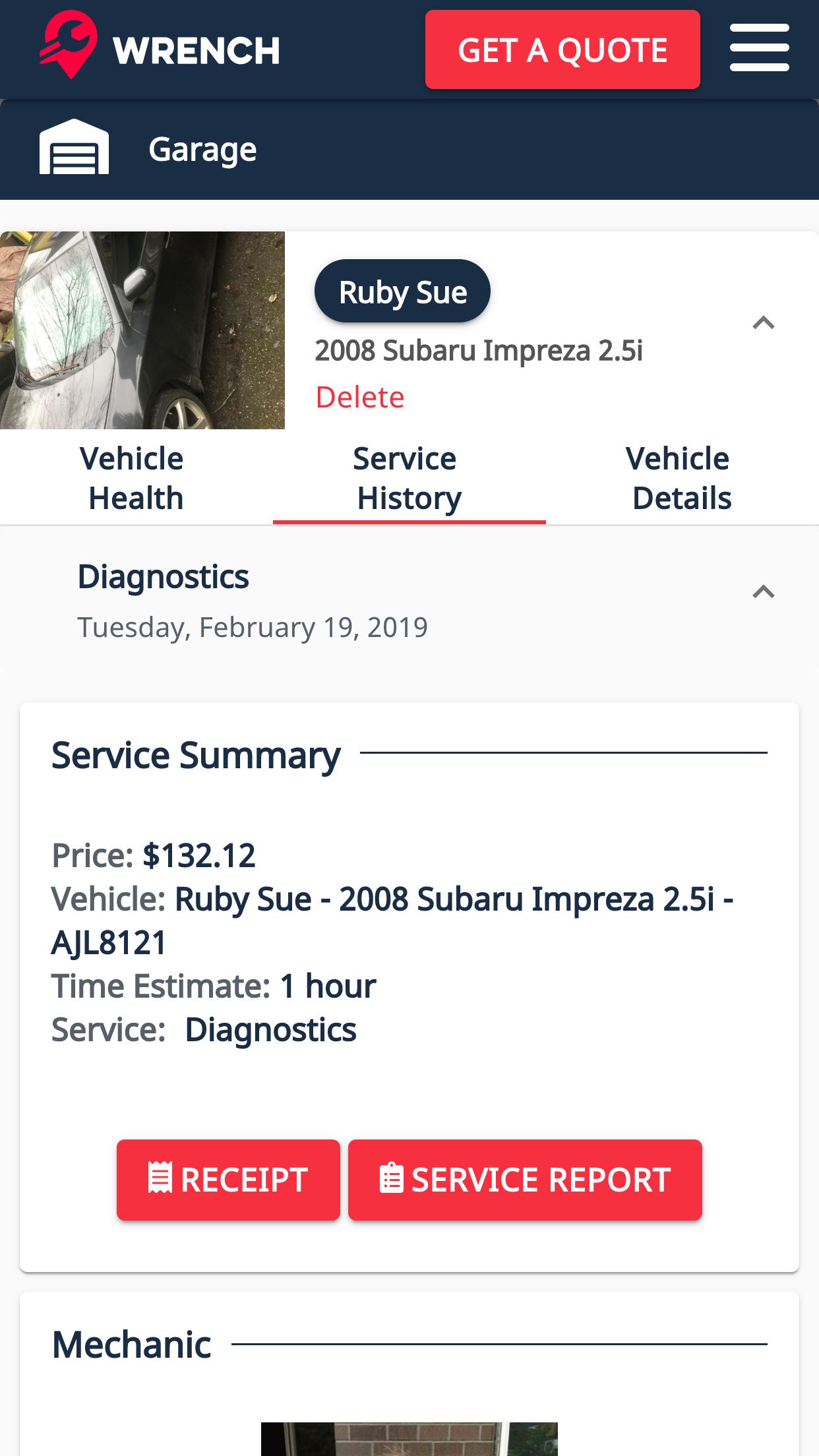The image size is (819, 1456).
Task: Click the receipt icon on RECEIPT button
Action: (160, 1179)
